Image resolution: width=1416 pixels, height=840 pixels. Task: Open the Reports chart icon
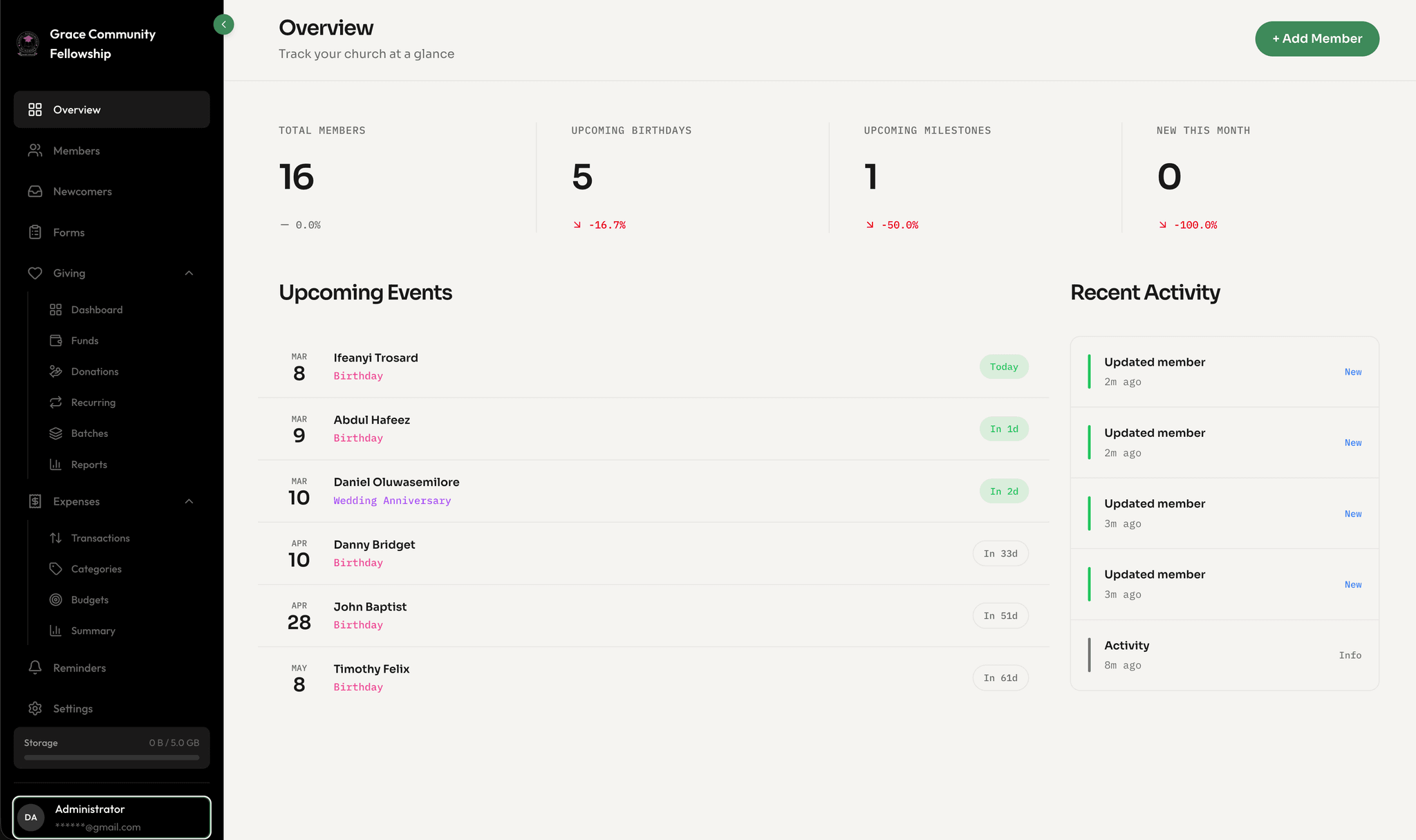pos(55,464)
